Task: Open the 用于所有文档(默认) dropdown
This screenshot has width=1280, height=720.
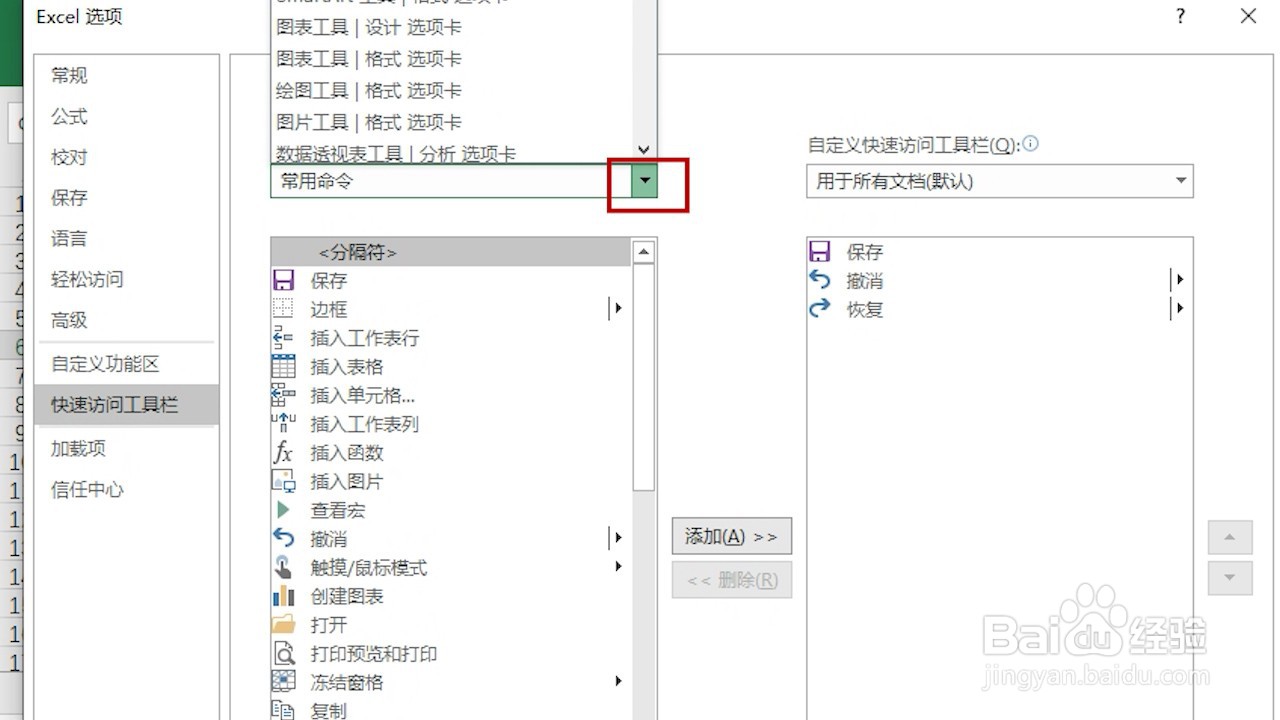Action: point(1180,181)
